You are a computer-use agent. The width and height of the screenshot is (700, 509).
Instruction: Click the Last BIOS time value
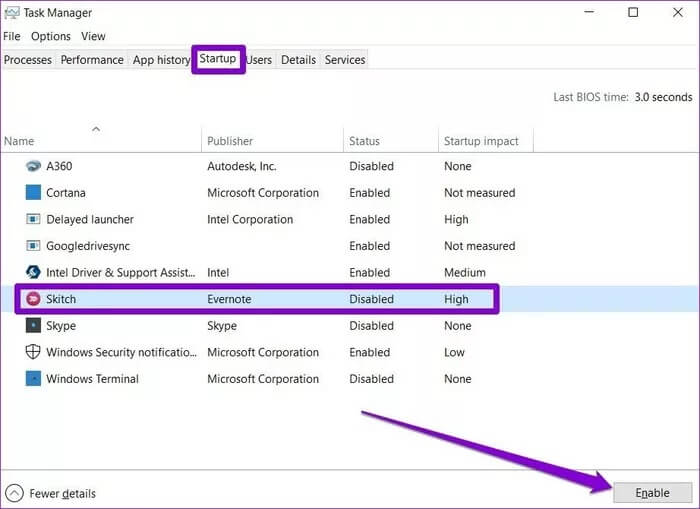click(x=663, y=97)
